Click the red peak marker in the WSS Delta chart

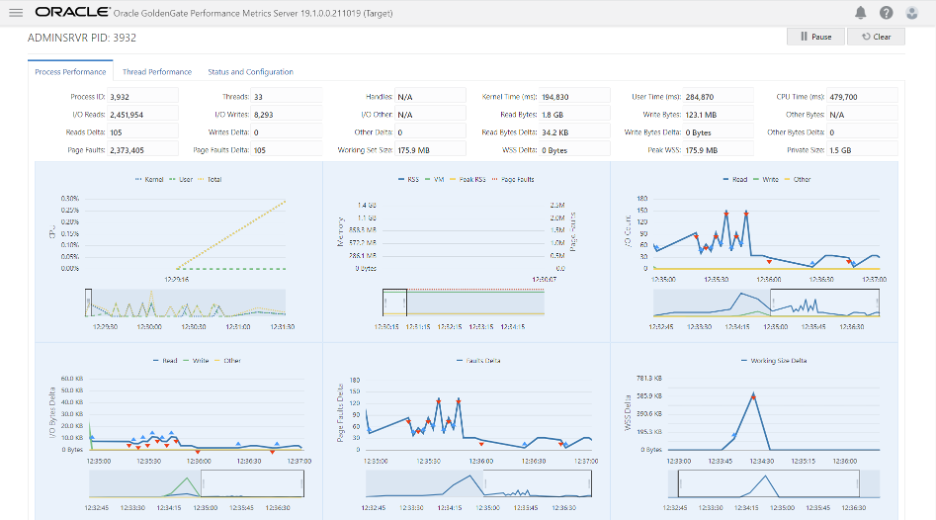click(x=753, y=397)
